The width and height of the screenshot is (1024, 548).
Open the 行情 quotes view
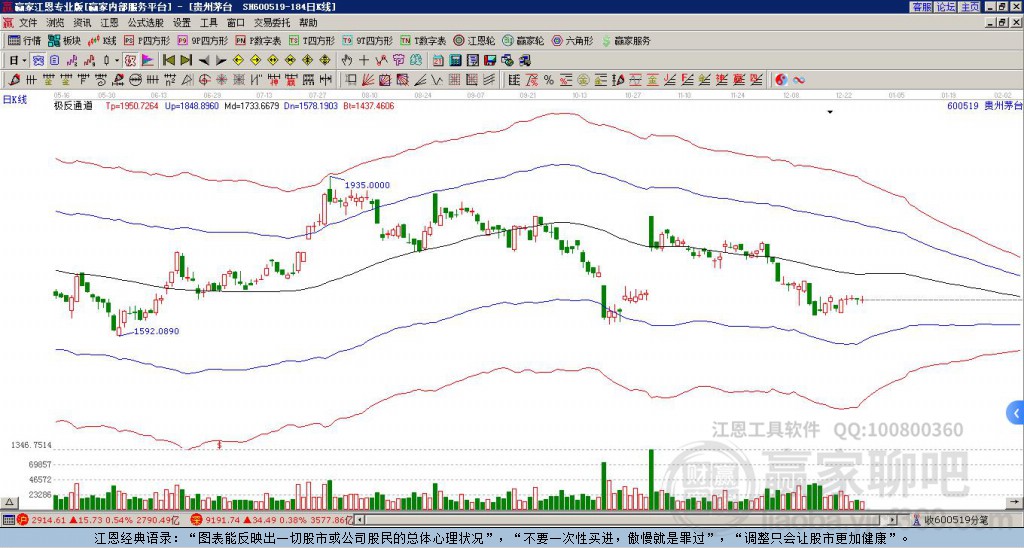pos(24,40)
